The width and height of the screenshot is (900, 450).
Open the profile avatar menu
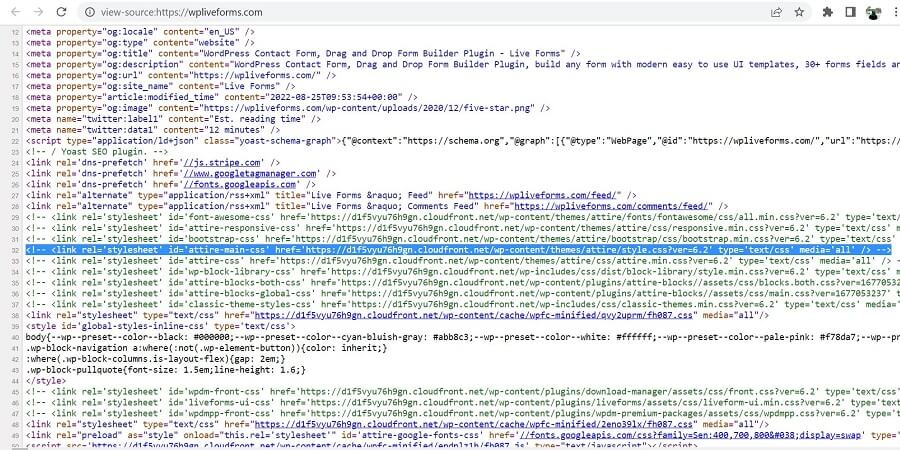coord(874,13)
